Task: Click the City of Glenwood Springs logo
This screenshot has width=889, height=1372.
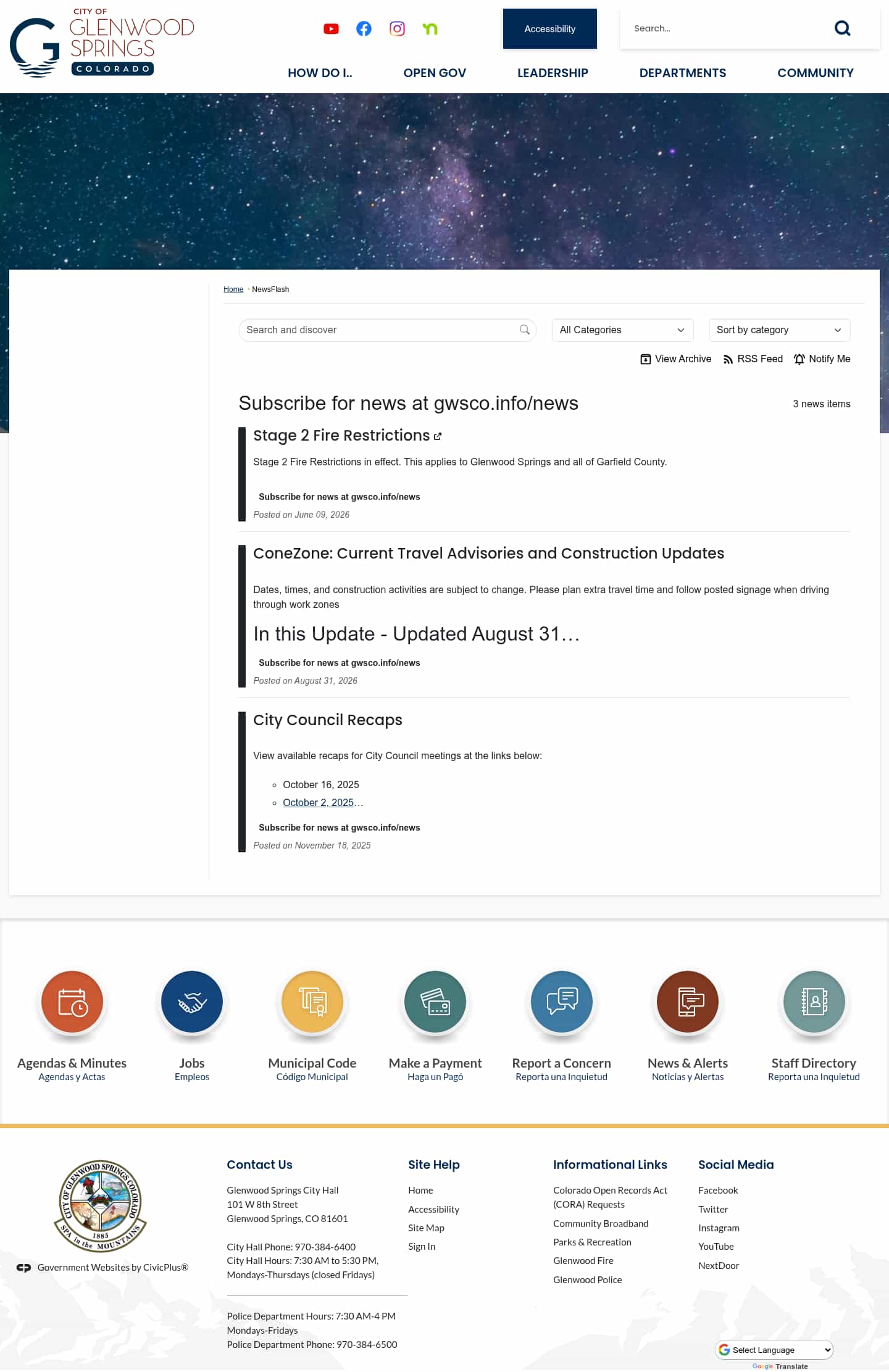Action: 102,43
